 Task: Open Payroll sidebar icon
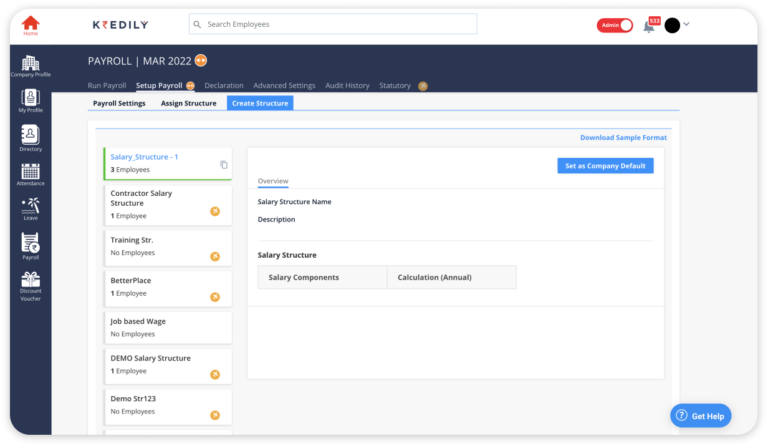[x=30, y=246]
